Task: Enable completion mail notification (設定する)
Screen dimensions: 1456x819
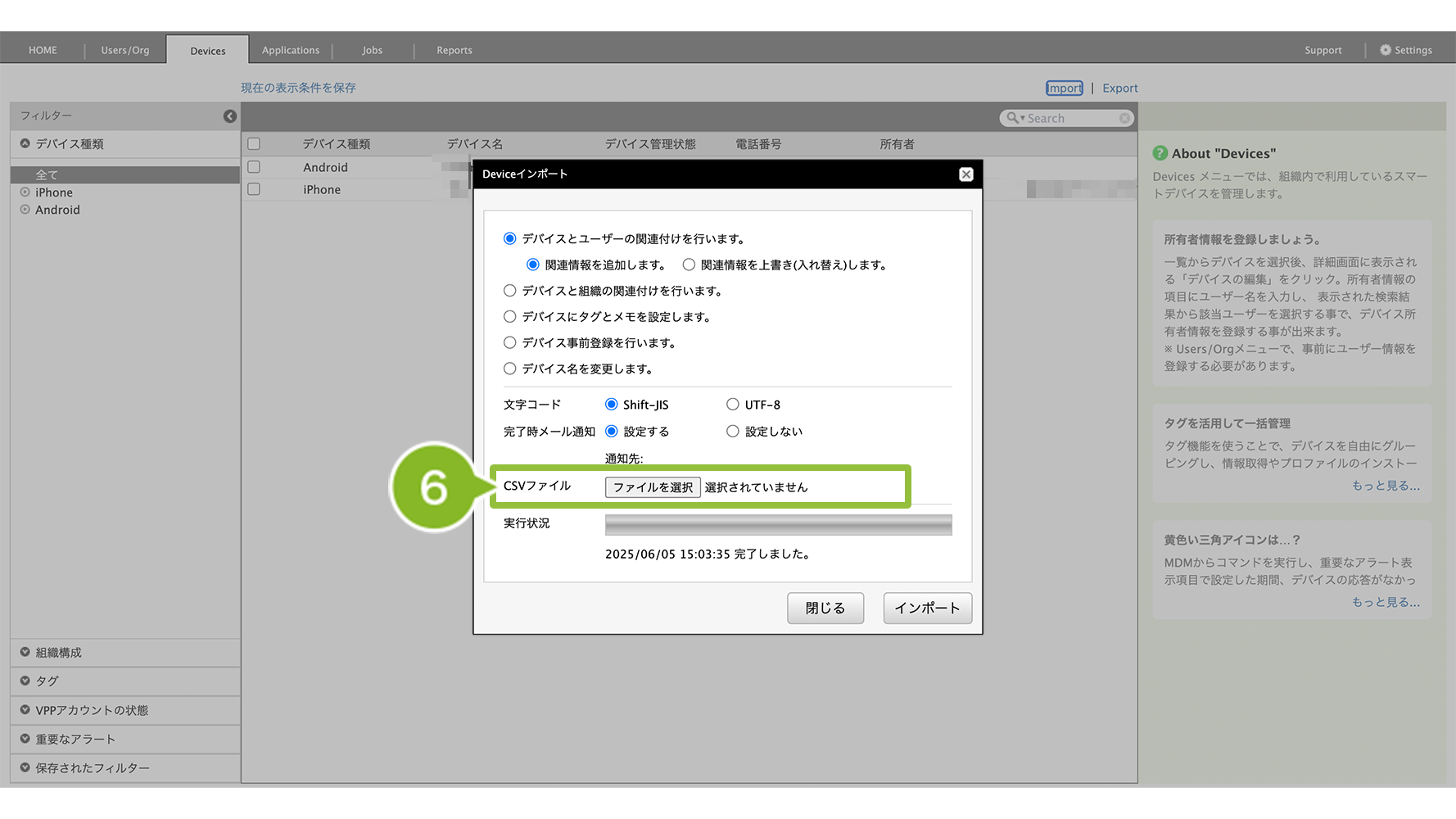Action: pos(612,432)
